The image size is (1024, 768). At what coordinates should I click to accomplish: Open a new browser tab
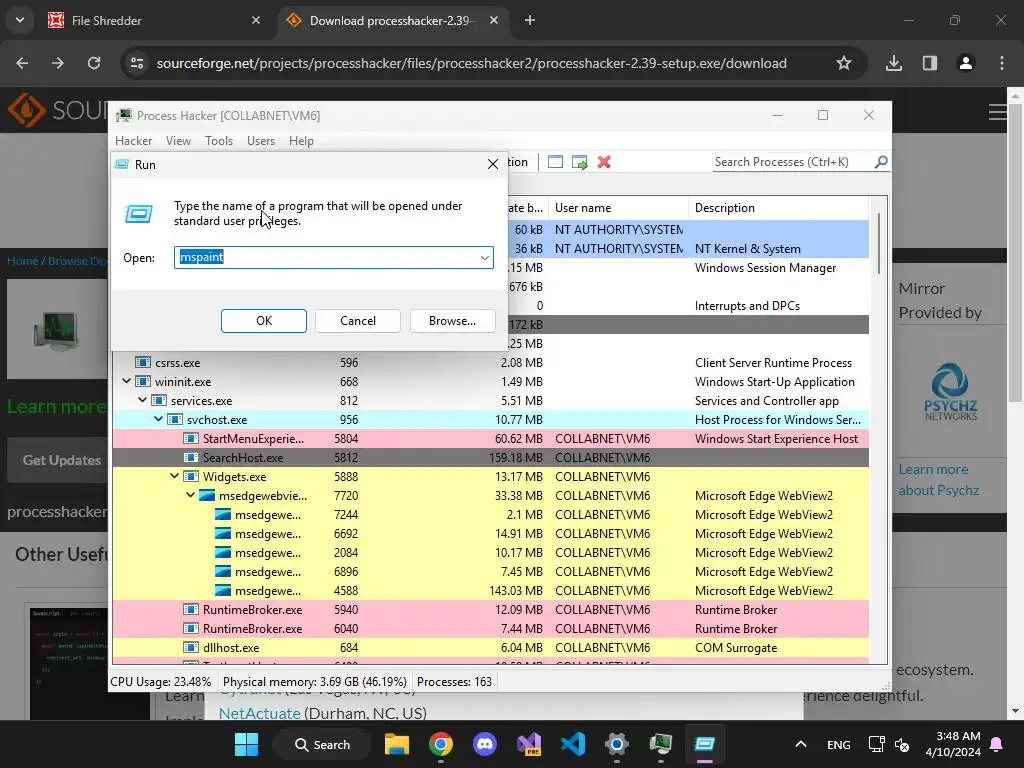tap(530, 20)
